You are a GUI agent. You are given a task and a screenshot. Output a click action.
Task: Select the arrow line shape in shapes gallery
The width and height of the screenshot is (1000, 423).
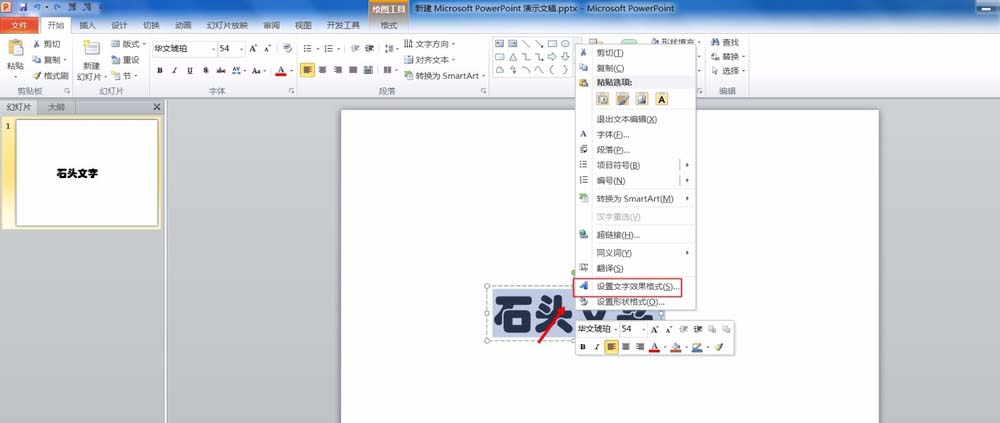[539, 44]
